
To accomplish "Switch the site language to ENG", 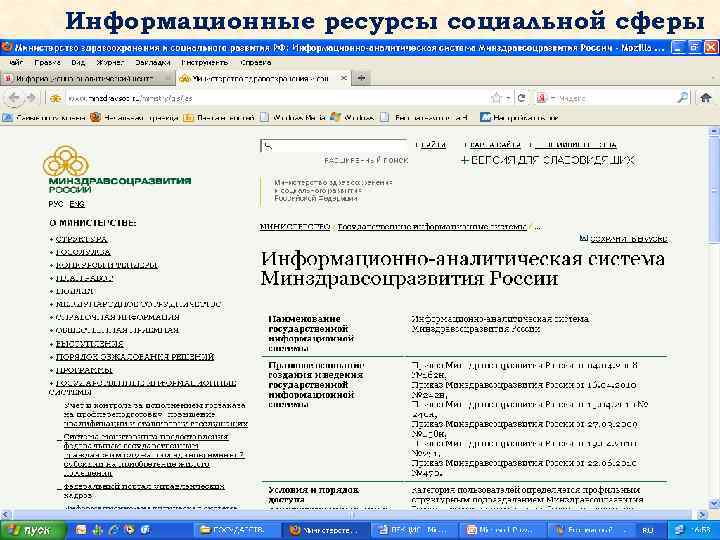I will [77, 204].
